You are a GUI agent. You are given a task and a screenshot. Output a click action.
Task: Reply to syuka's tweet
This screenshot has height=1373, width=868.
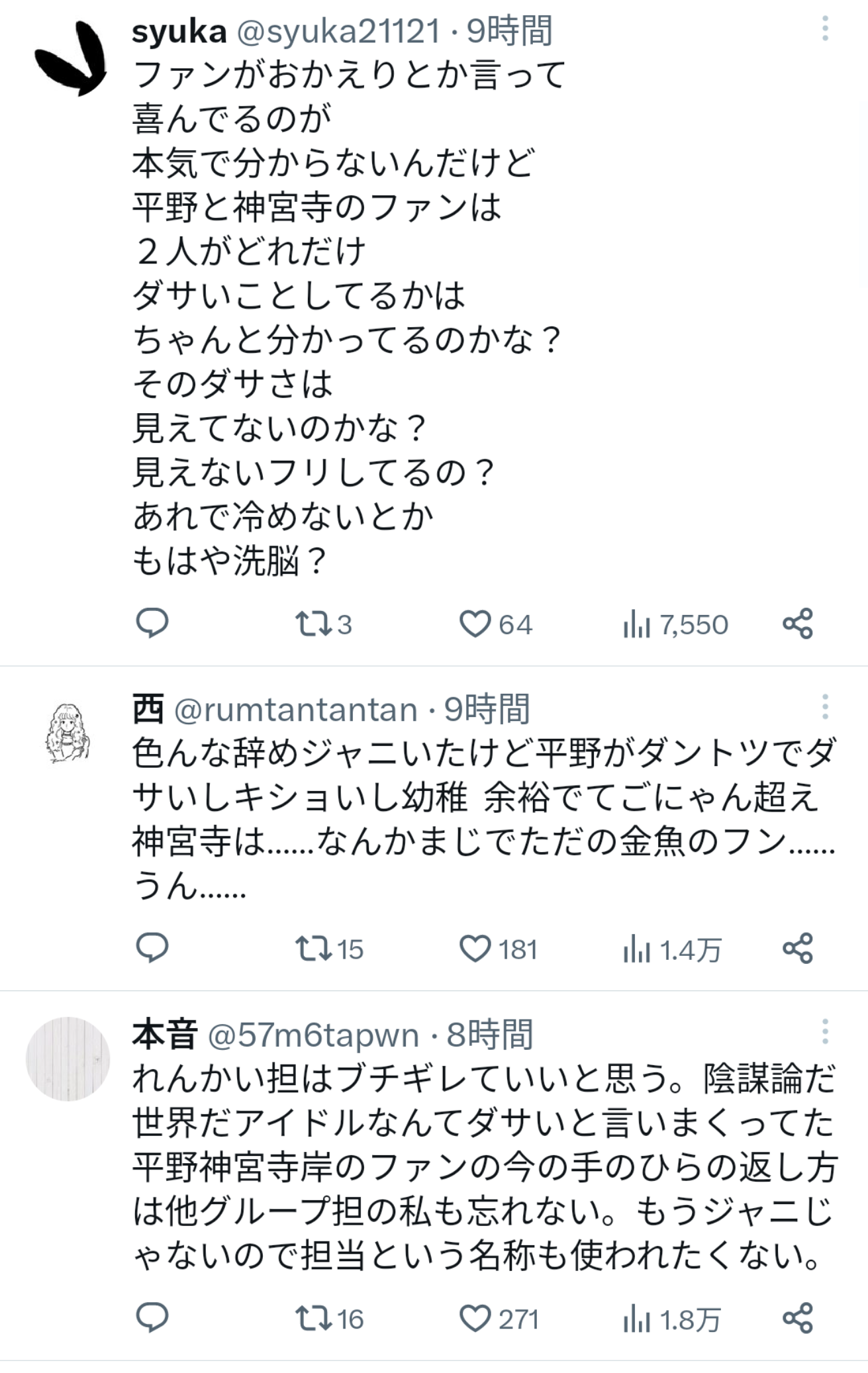point(152,624)
